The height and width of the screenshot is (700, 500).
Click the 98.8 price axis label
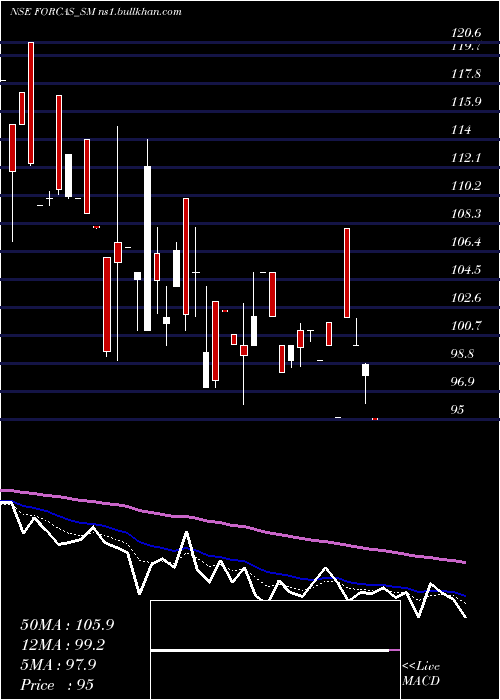tap(463, 354)
